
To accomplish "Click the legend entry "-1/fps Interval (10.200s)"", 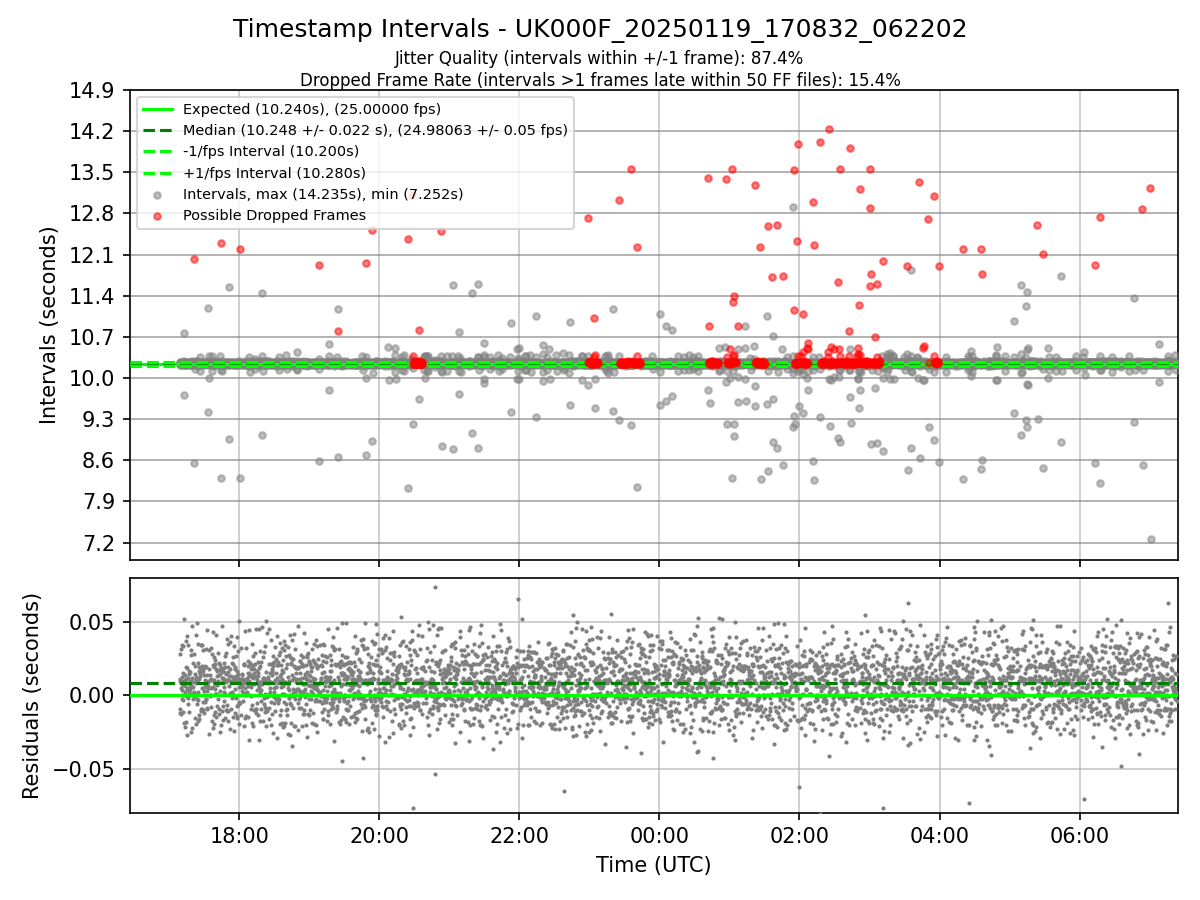I will click(271, 151).
